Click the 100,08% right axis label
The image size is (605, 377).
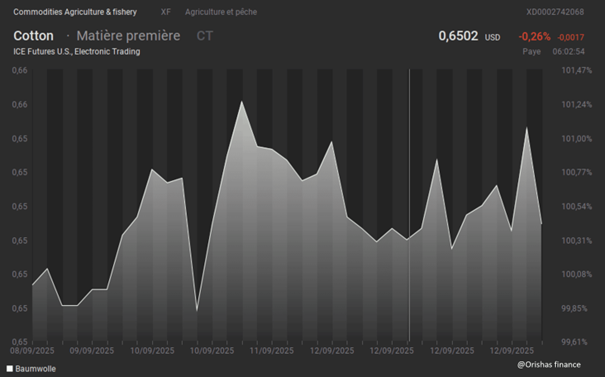576,274
